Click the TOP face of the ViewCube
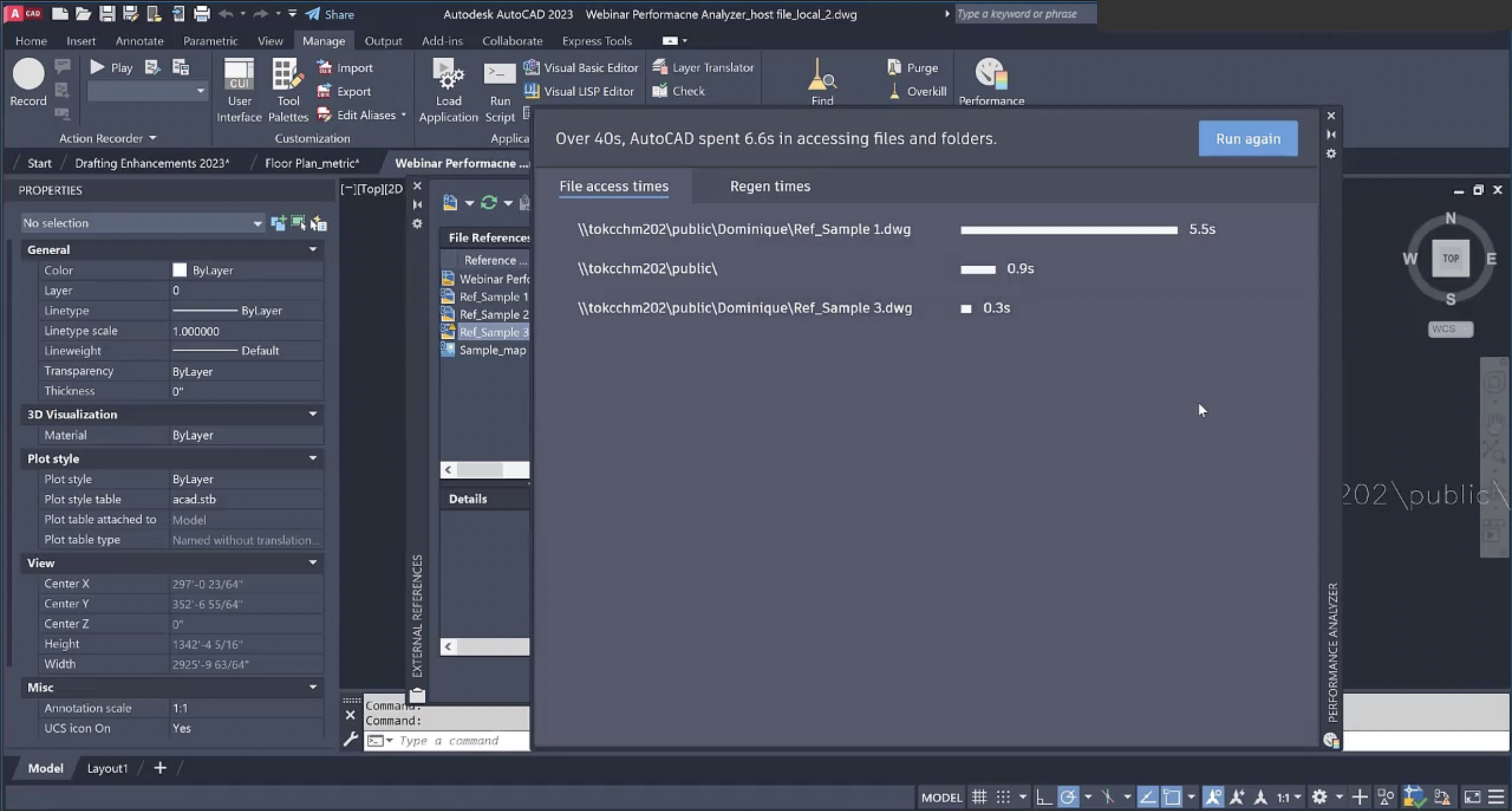 (1451, 258)
